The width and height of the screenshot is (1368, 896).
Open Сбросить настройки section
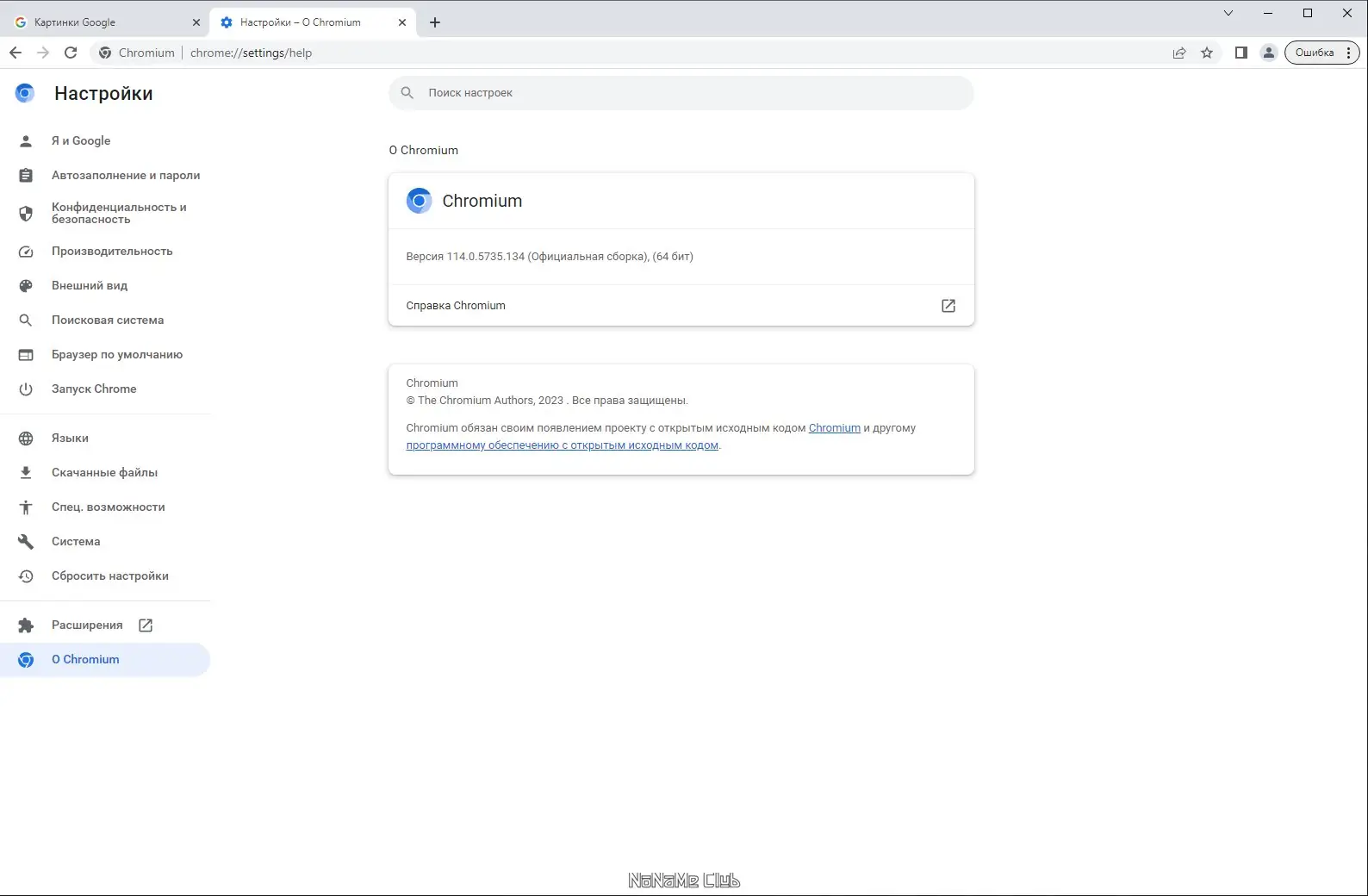coord(105,576)
